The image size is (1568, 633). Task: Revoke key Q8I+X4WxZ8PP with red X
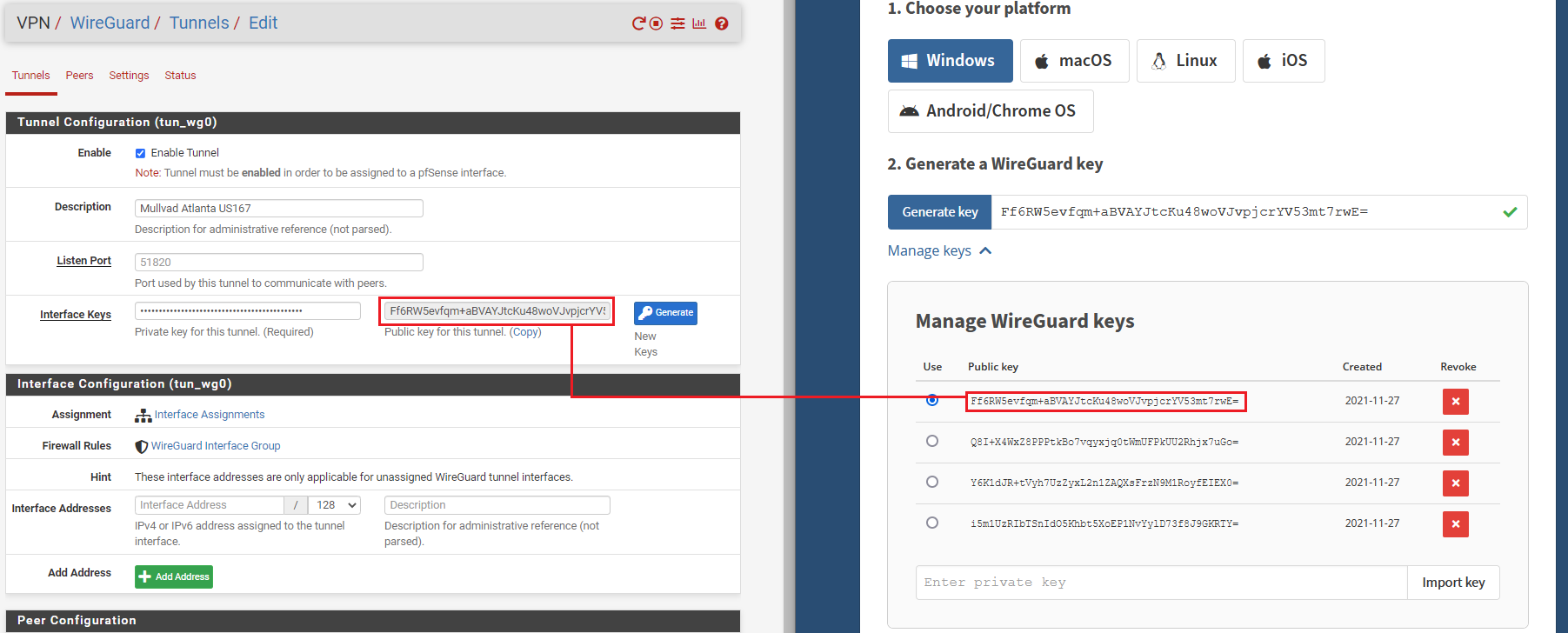1456,443
